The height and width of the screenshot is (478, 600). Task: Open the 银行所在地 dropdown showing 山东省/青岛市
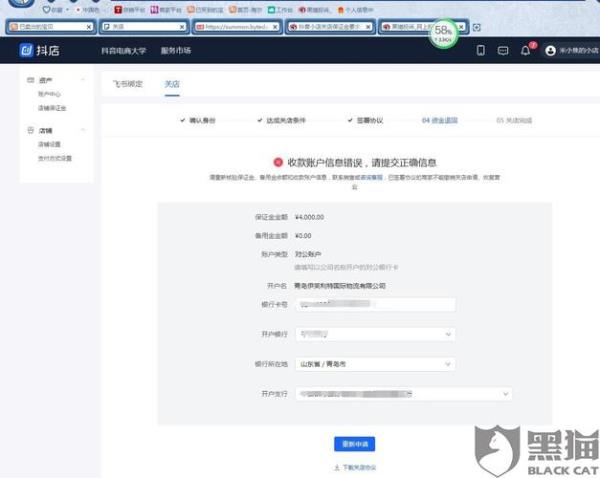(x=375, y=364)
